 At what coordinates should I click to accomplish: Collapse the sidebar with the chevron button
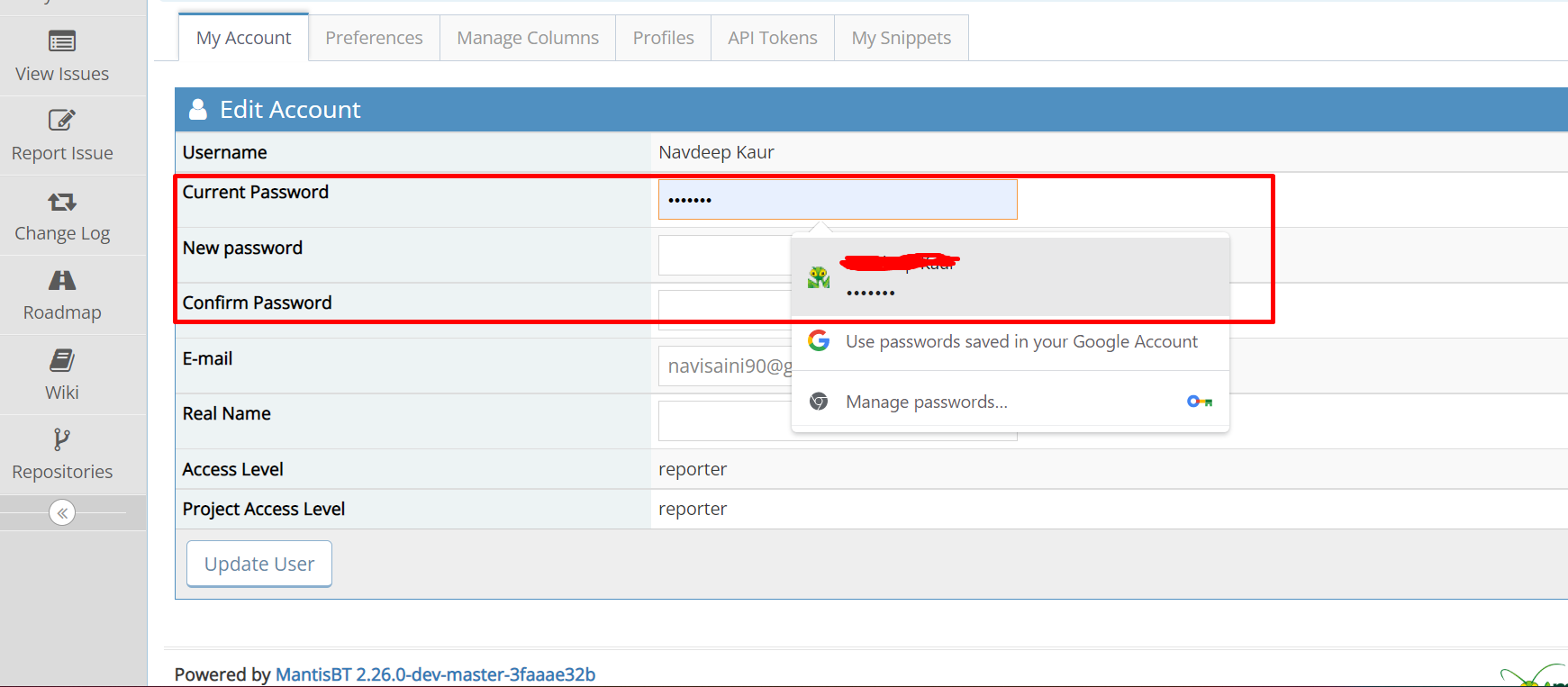click(x=62, y=513)
